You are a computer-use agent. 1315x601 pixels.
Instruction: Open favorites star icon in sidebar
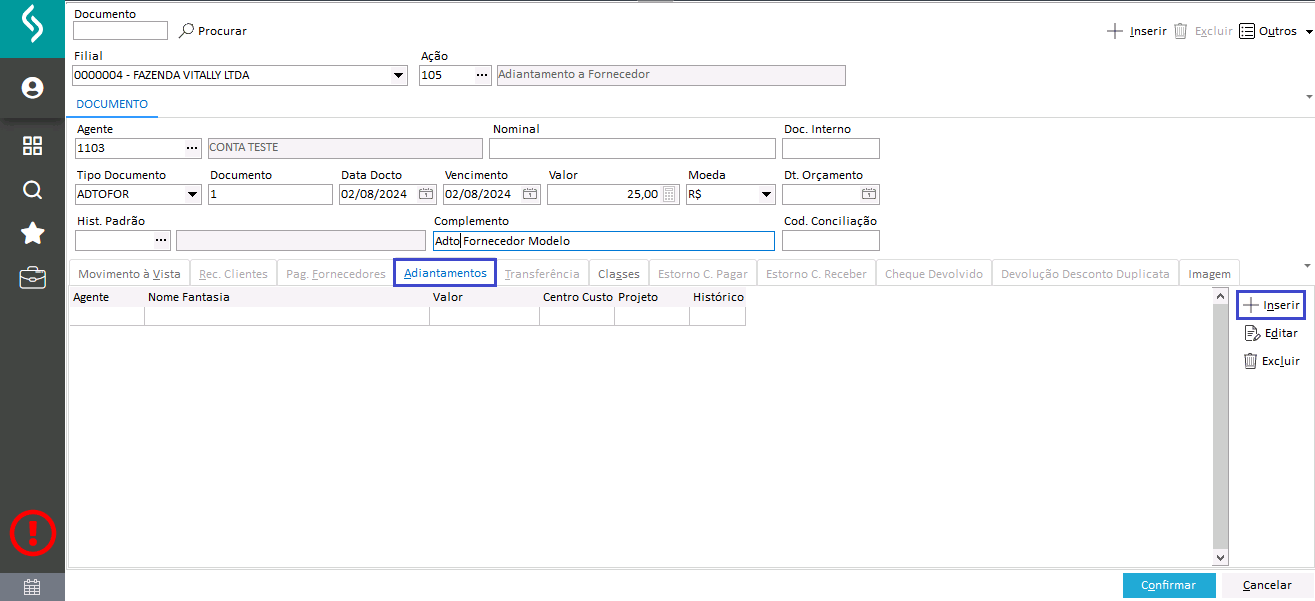[x=32, y=233]
